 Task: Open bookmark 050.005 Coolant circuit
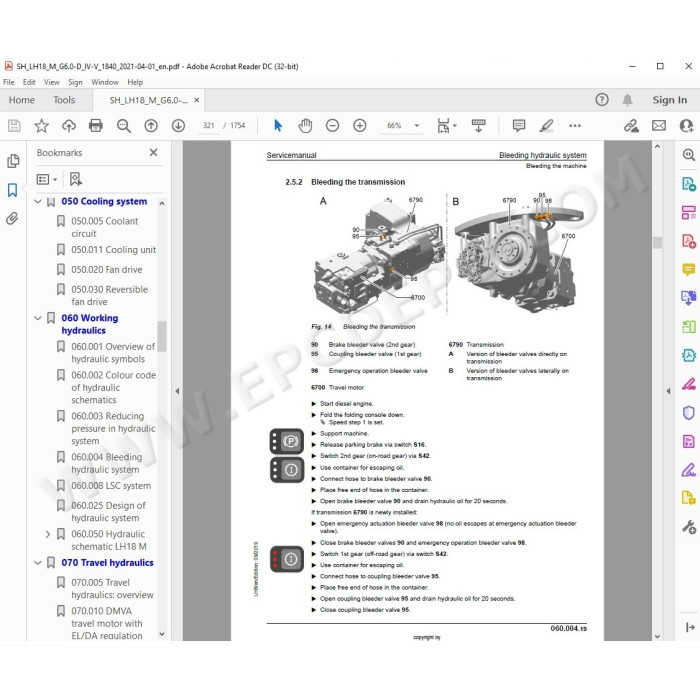point(104,227)
